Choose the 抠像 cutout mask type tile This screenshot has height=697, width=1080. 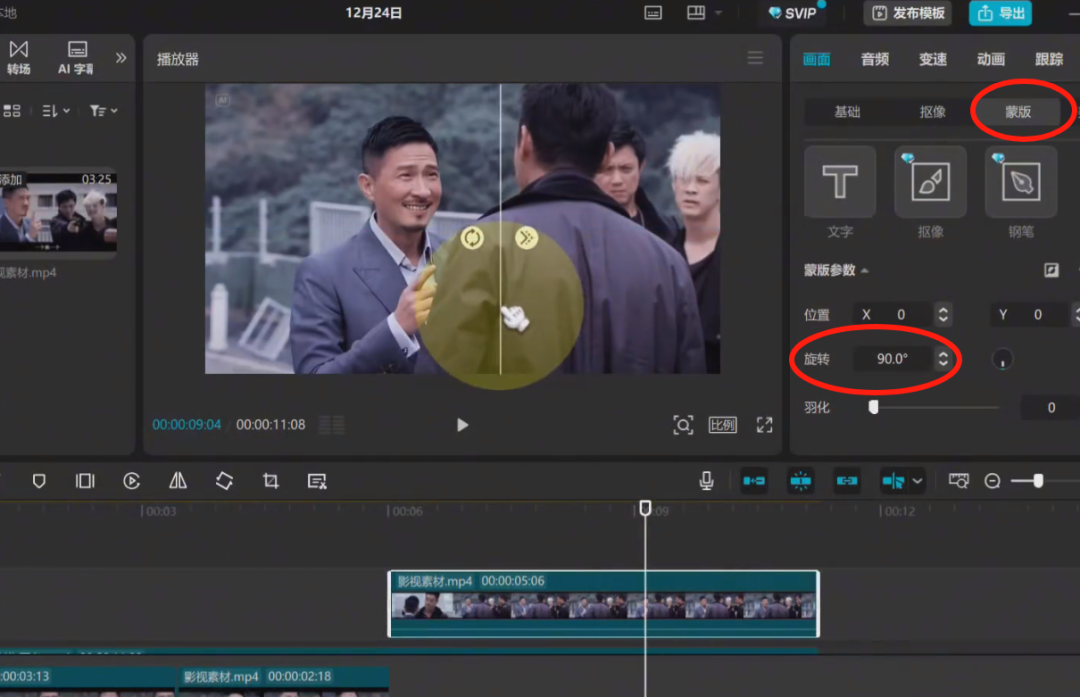click(x=931, y=182)
